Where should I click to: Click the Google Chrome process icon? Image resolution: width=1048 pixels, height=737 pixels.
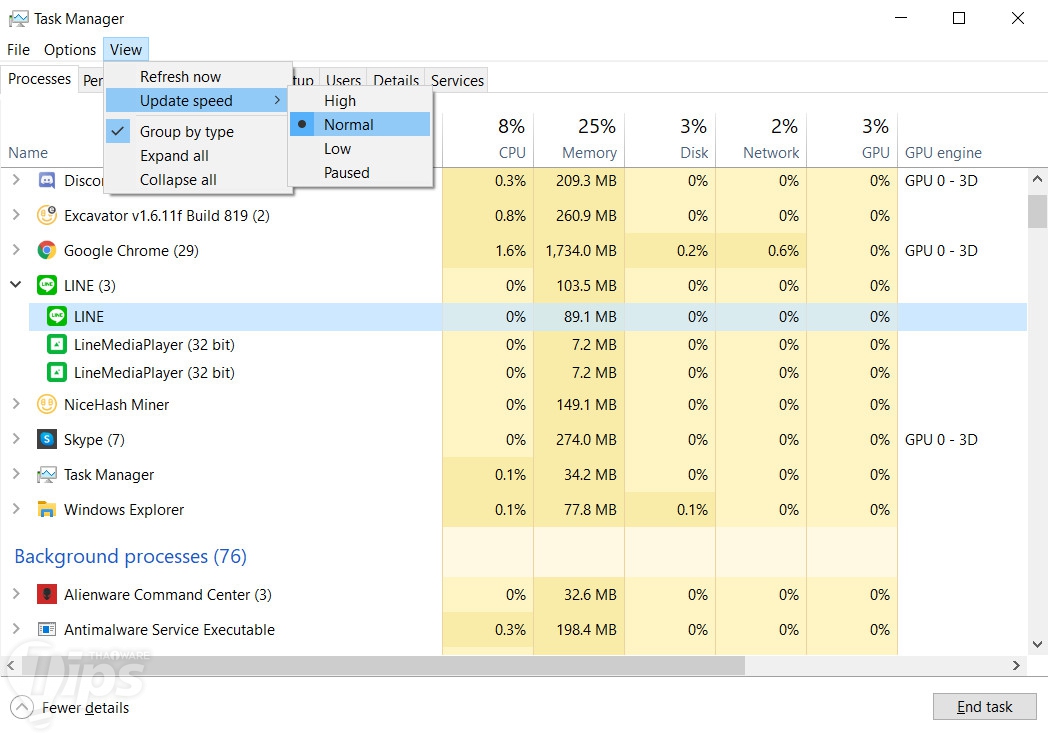47,251
